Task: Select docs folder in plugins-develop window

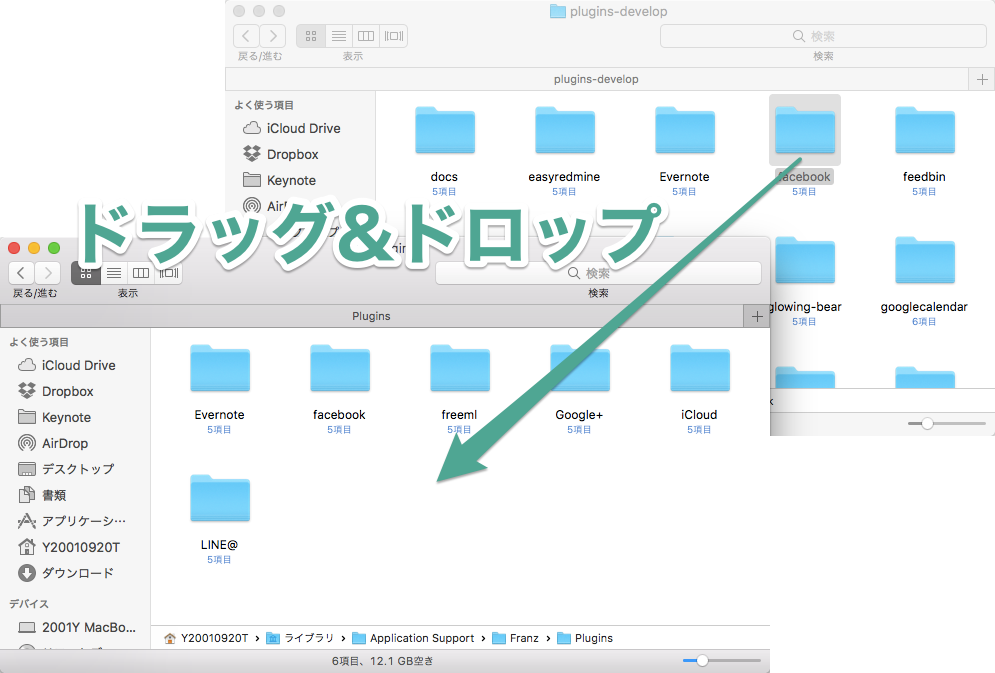Action: tap(445, 131)
